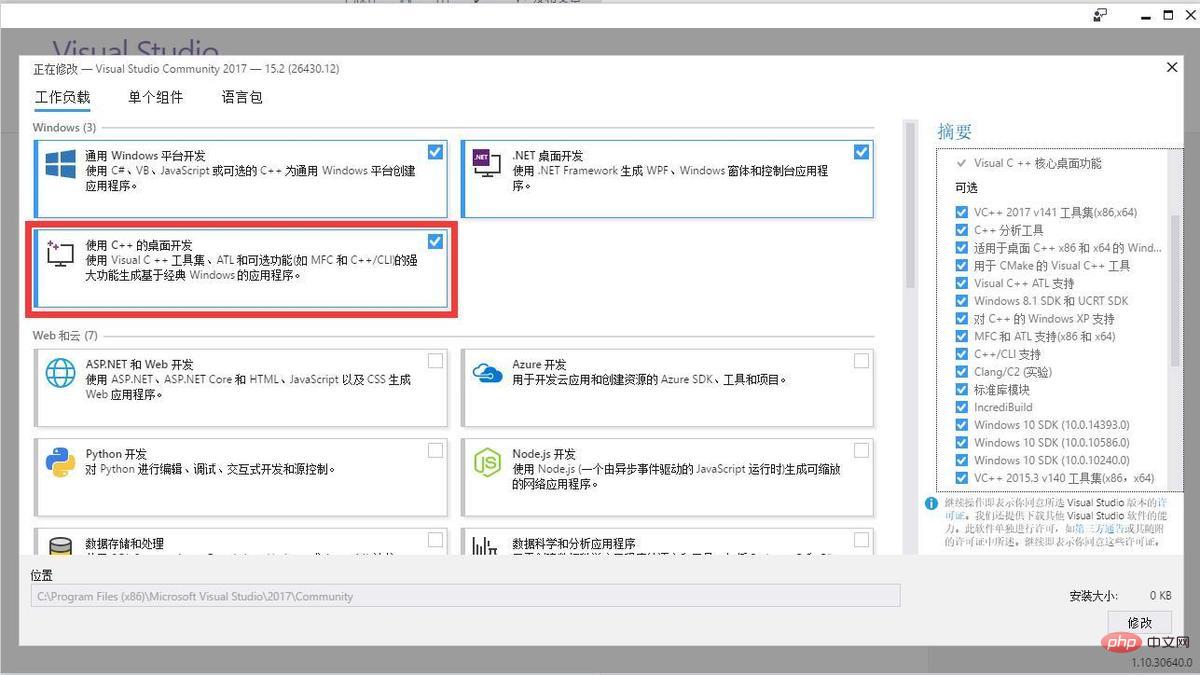The height and width of the screenshot is (675, 1200).
Task: Uncheck Visual C++ ATL 支持 option
Action: click(x=962, y=283)
